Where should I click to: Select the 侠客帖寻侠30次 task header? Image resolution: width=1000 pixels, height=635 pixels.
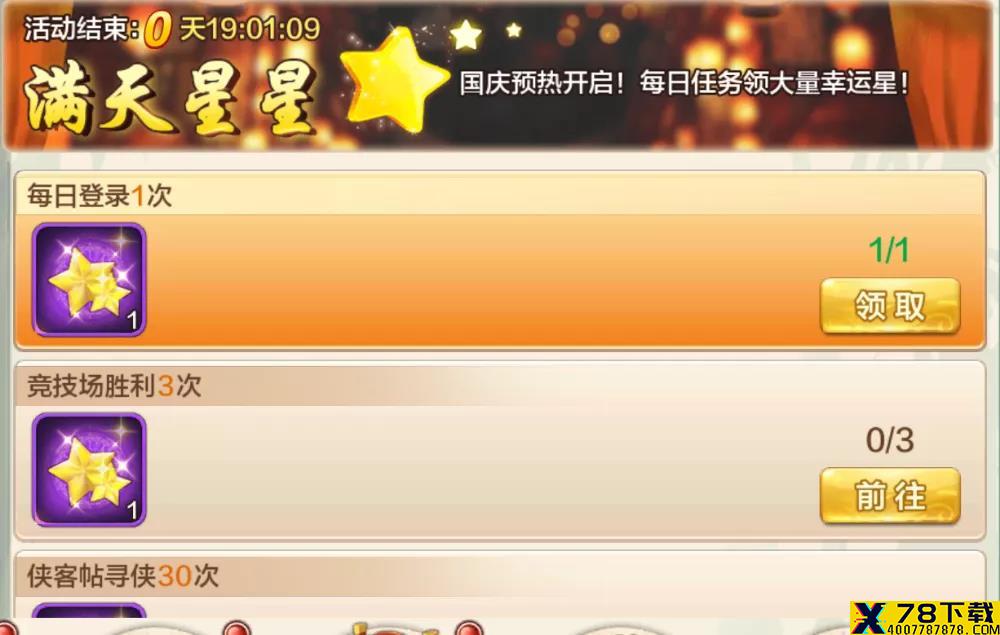pos(122,576)
